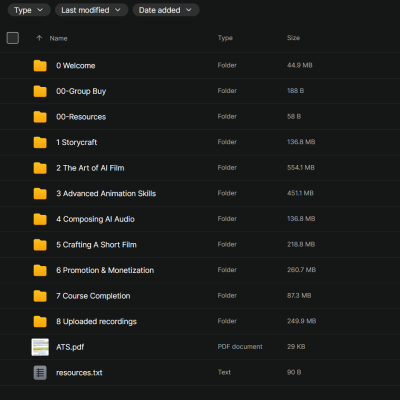Select the "0 Welcome" folder name

(76, 66)
